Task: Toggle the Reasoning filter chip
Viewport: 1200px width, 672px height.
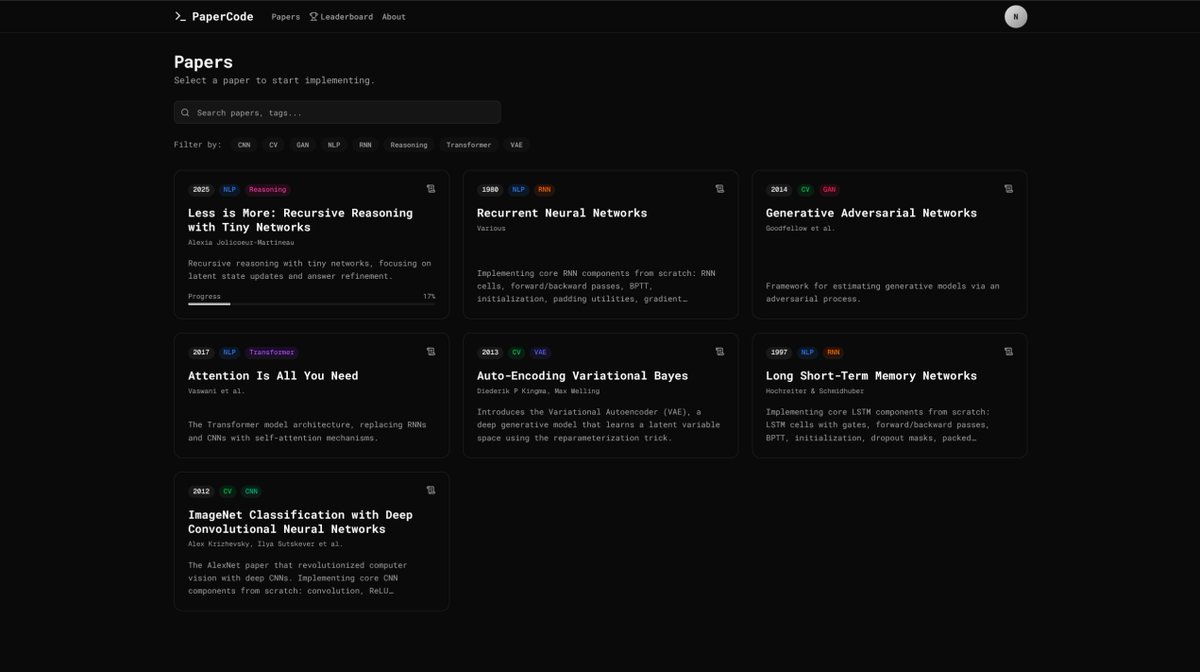Action: pyautogui.click(x=409, y=145)
